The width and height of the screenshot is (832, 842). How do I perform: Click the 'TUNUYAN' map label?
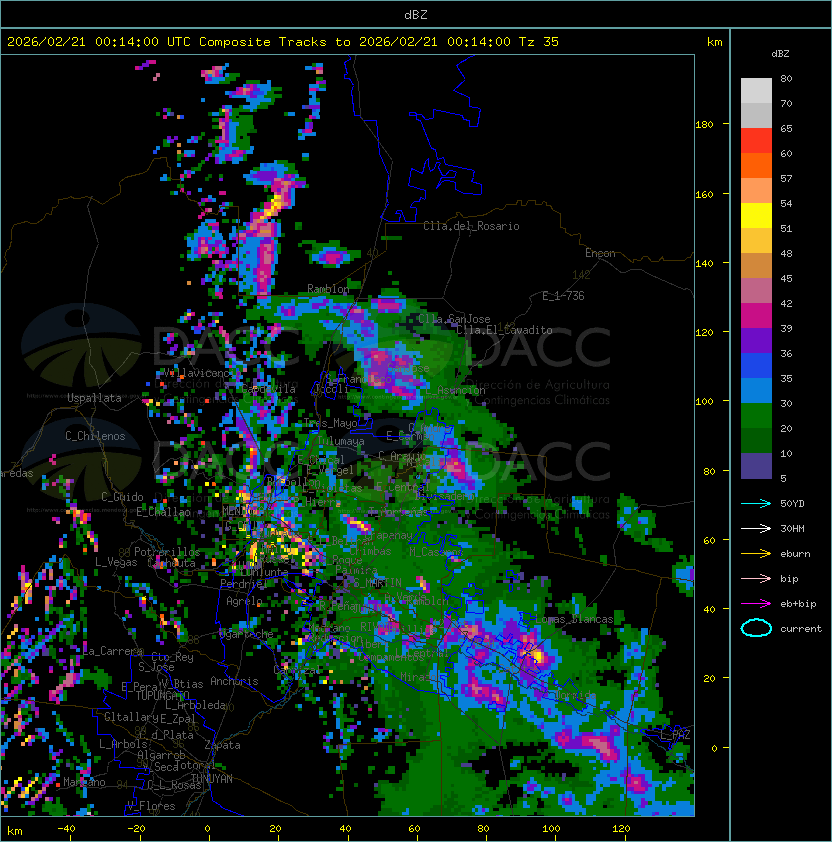click(x=212, y=779)
